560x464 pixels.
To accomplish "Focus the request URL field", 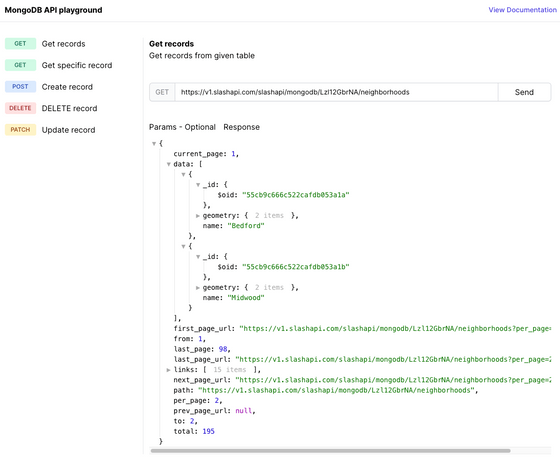I will [336, 92].
